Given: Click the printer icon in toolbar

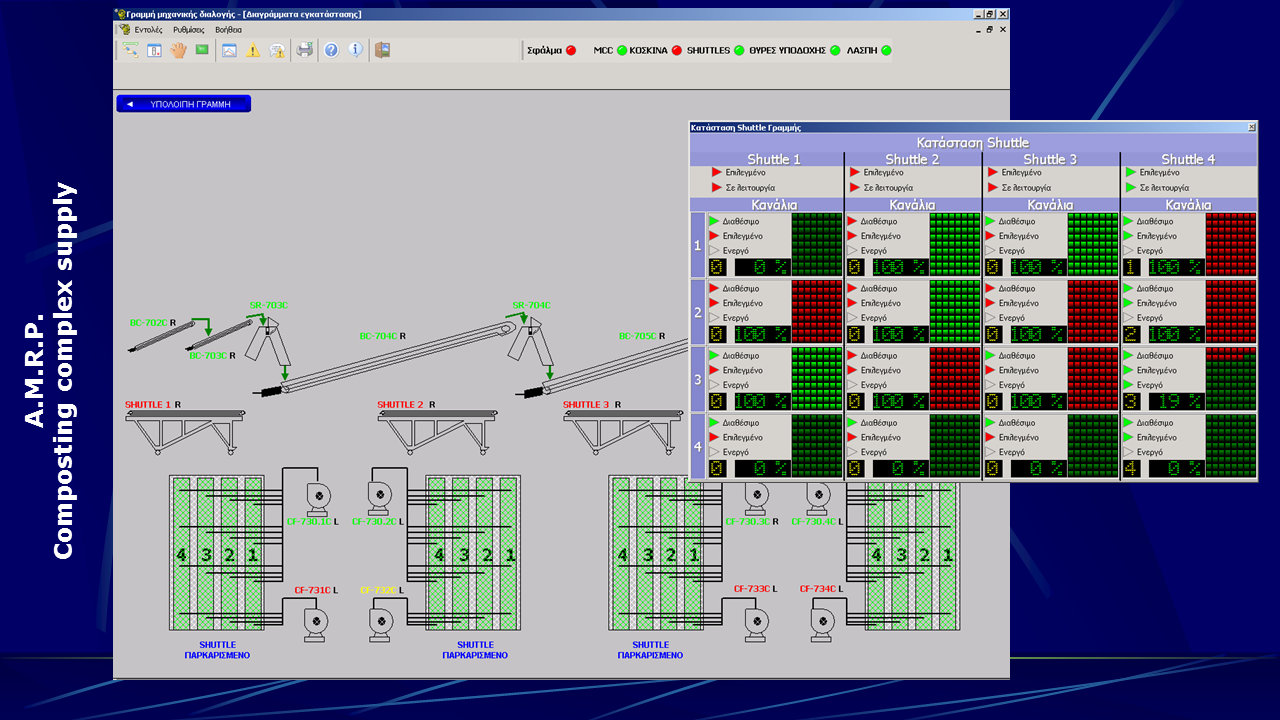Looking at the screenshot, I should tap(305, 50).
